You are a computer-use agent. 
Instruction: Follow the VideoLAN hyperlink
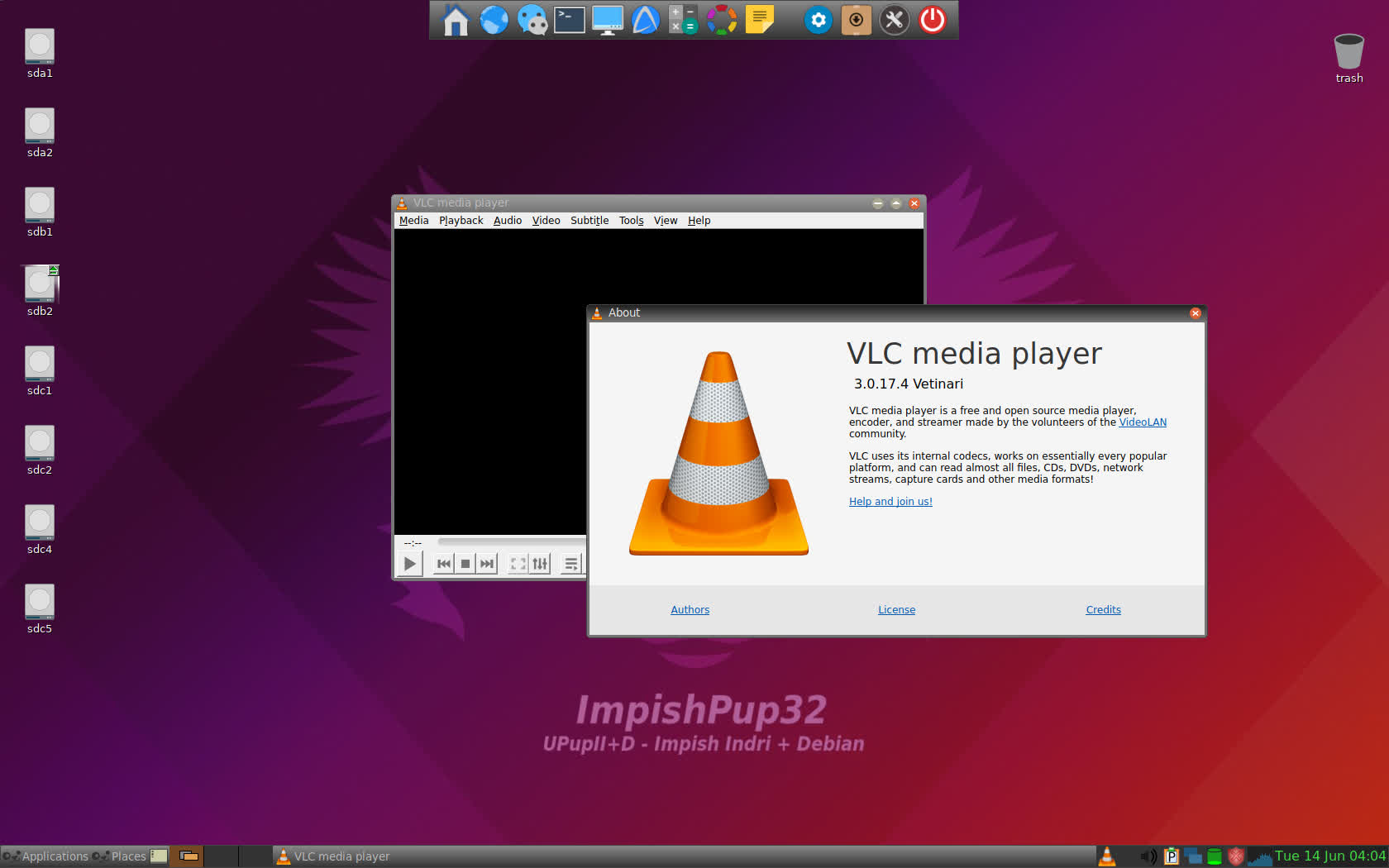tap(1143, 422)
